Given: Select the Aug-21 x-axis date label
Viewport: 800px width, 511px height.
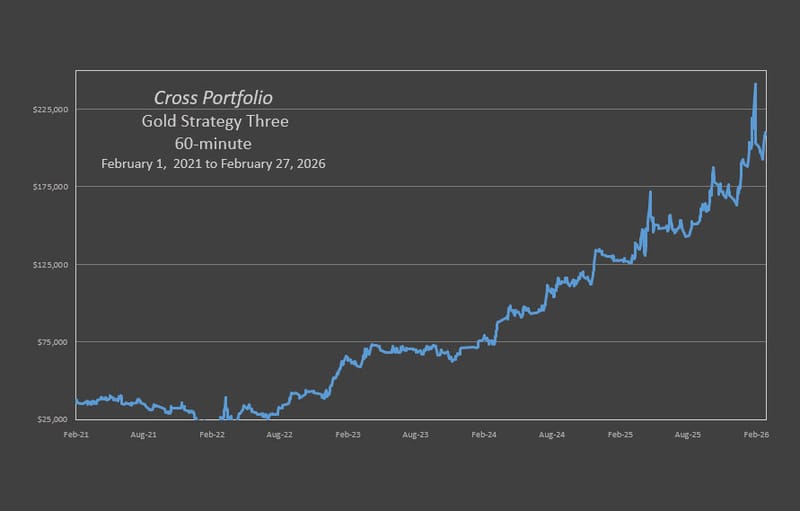Looking at the screenshot, I should 144,436.
